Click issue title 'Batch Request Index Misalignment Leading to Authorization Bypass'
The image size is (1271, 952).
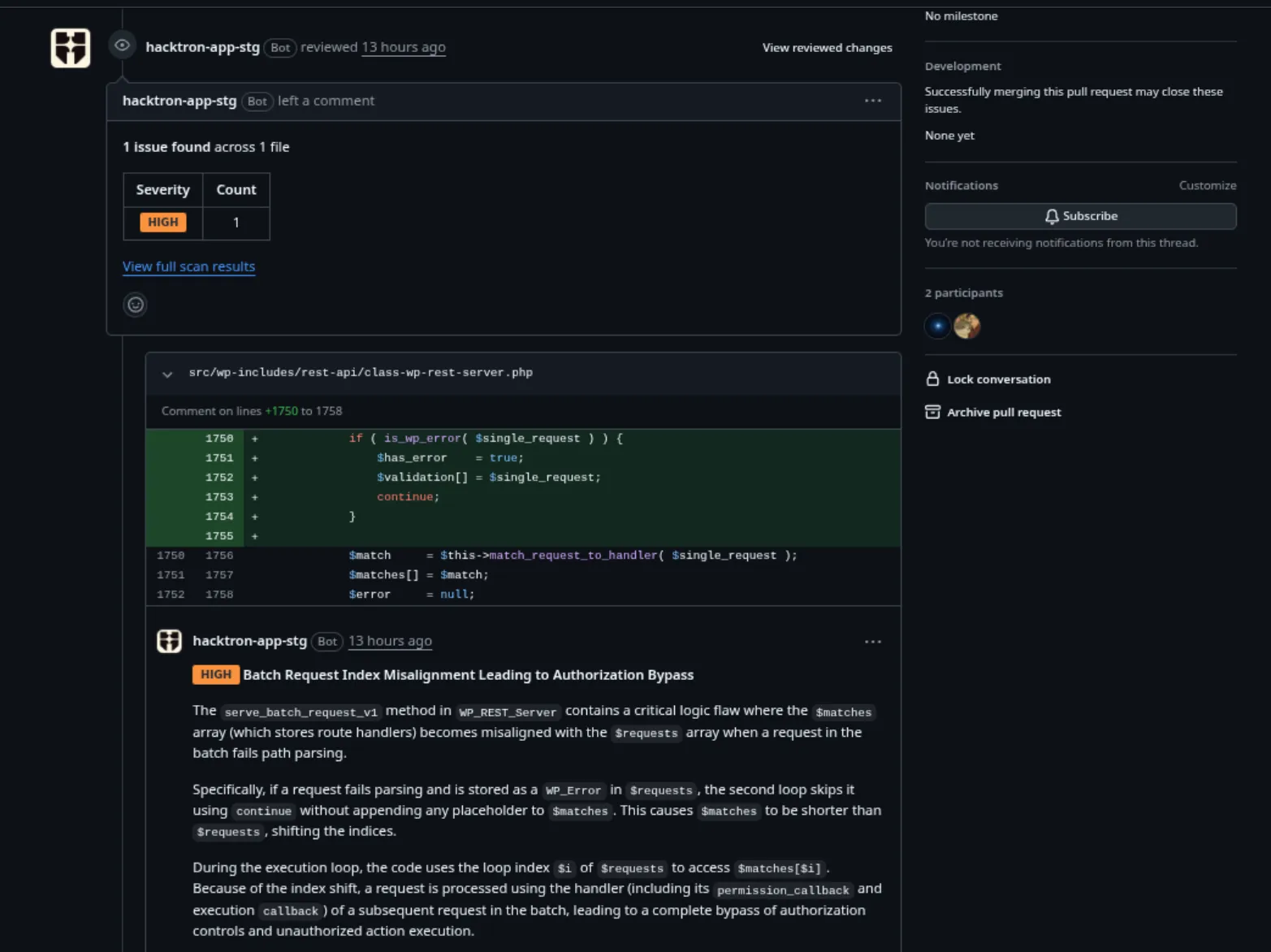(x=469, y=675)
